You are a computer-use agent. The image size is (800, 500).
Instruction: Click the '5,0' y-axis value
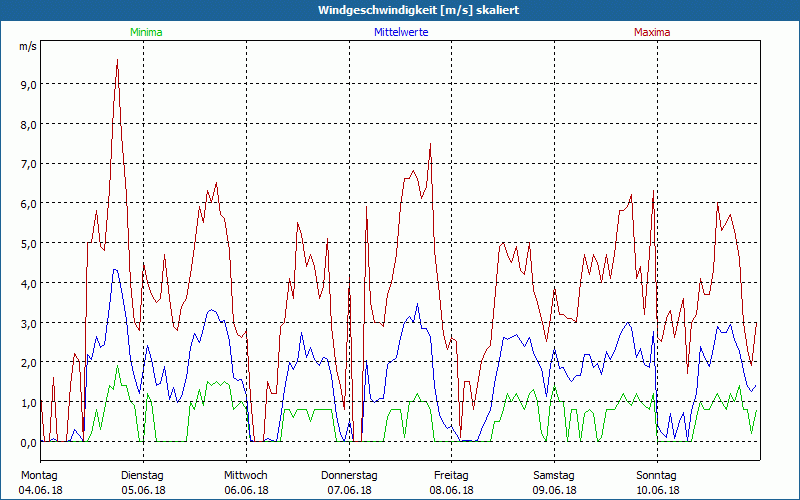click(x=28, y=243)
